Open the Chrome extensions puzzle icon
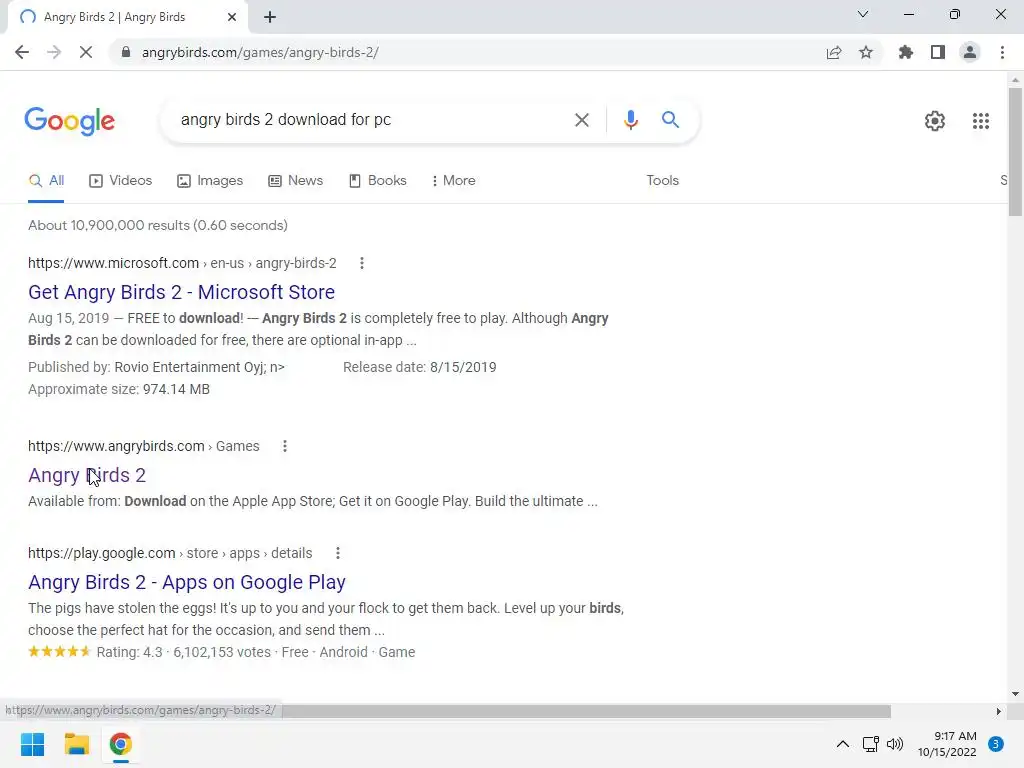The width and height of the screenshot is (1024, 768). pos(906,52)
